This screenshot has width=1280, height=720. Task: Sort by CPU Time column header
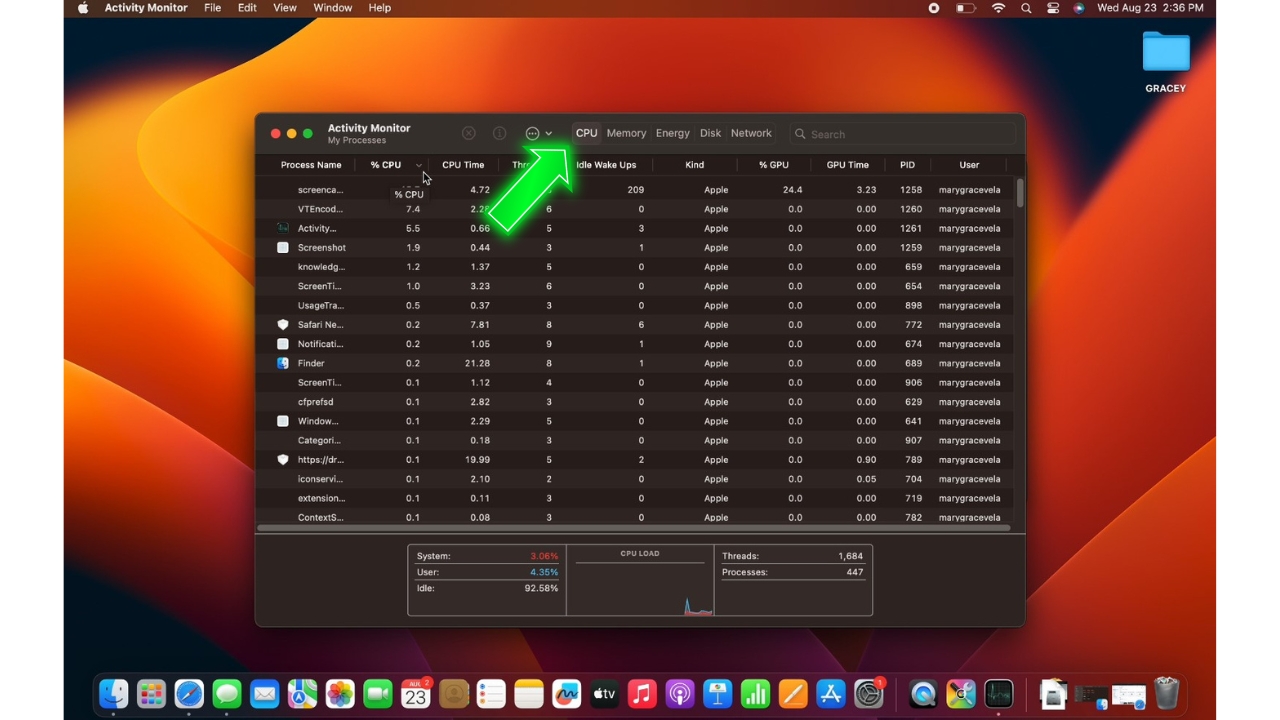(x=463, y=165)
